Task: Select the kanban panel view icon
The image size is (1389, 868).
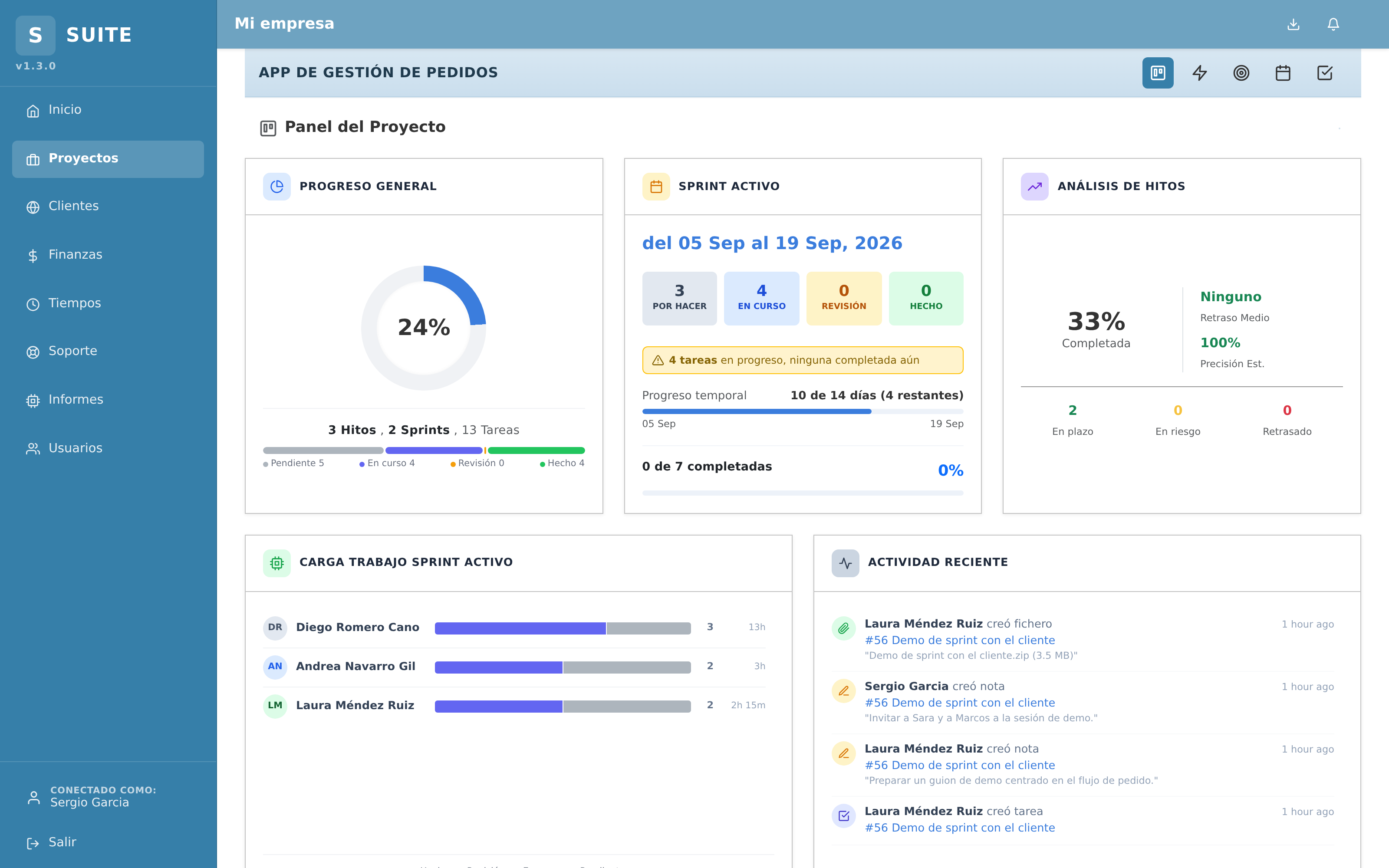Action: [x=1158, y=73]
